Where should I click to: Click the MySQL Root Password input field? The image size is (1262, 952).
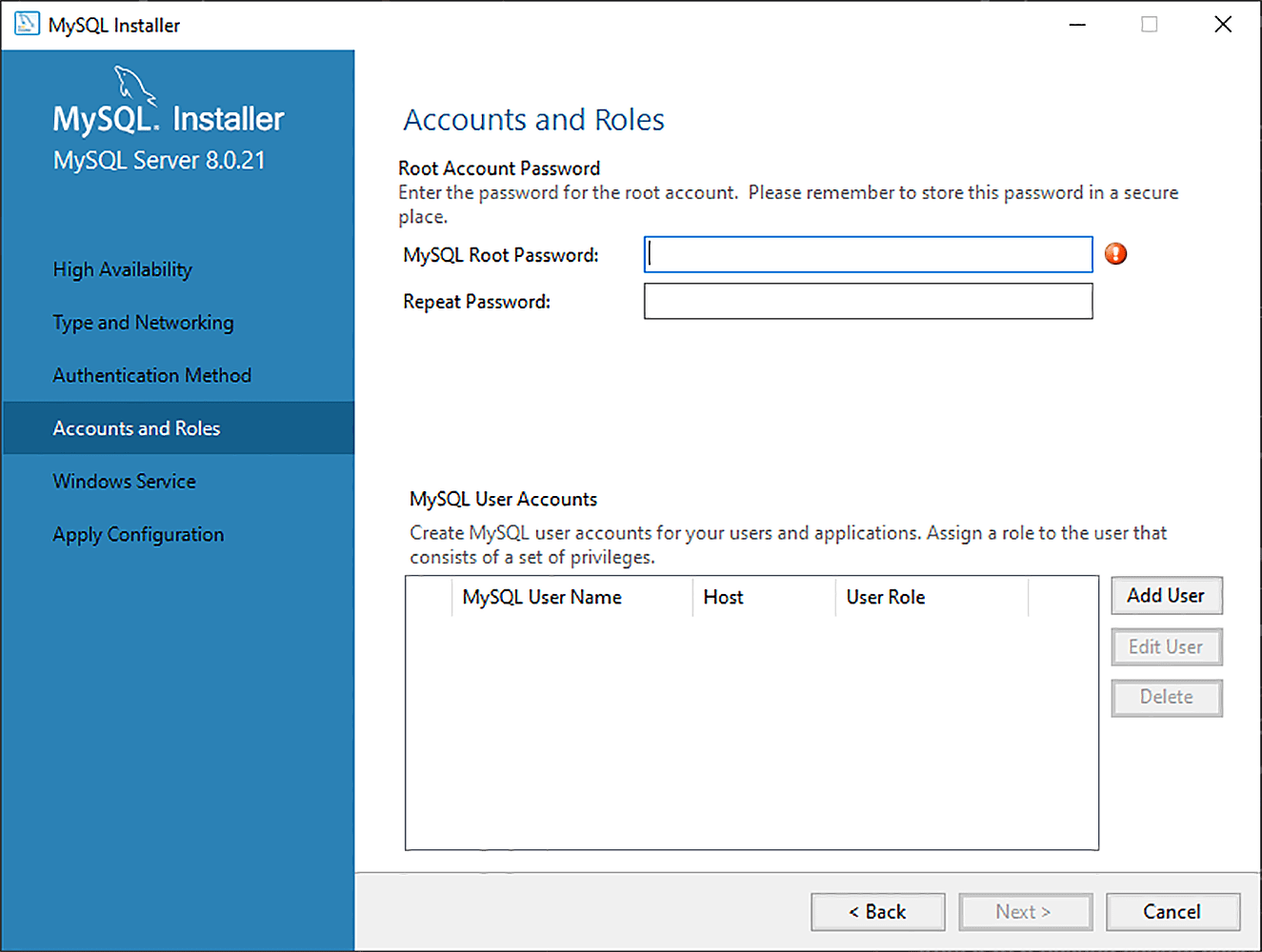[x=868, y=254]
